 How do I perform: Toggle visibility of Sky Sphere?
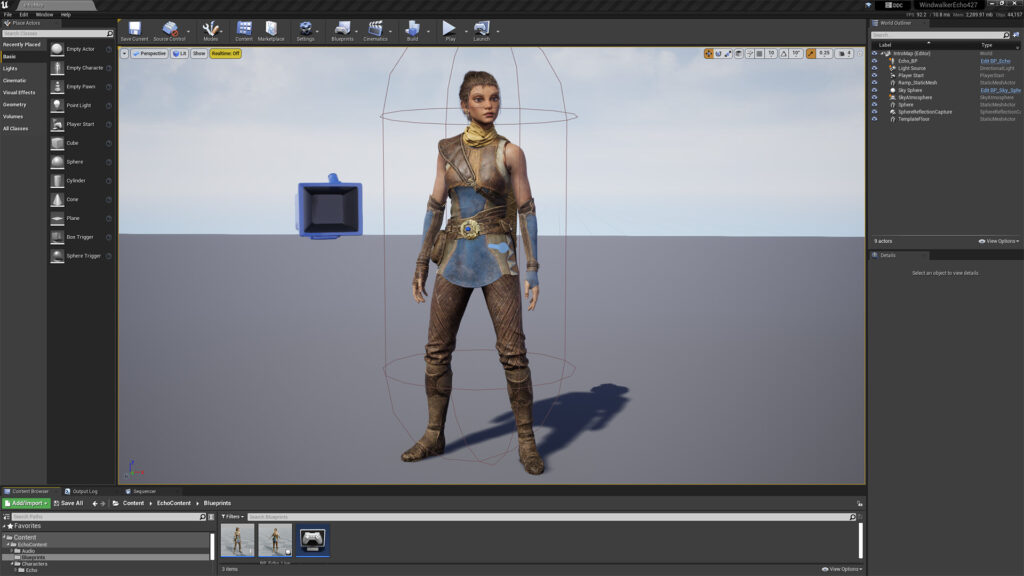(x=874, y=90)
